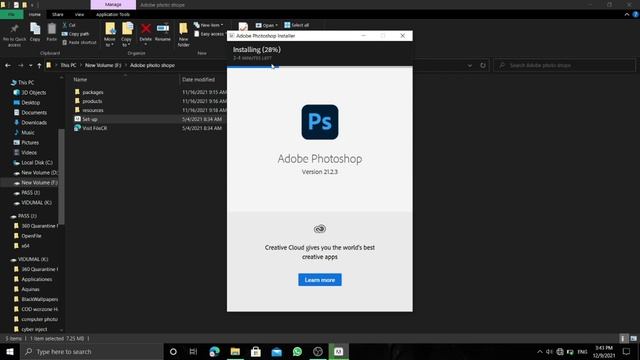Switch to Details view in status bar
Image resolution: width=640 pixels, height=360 pixels.
623,338
